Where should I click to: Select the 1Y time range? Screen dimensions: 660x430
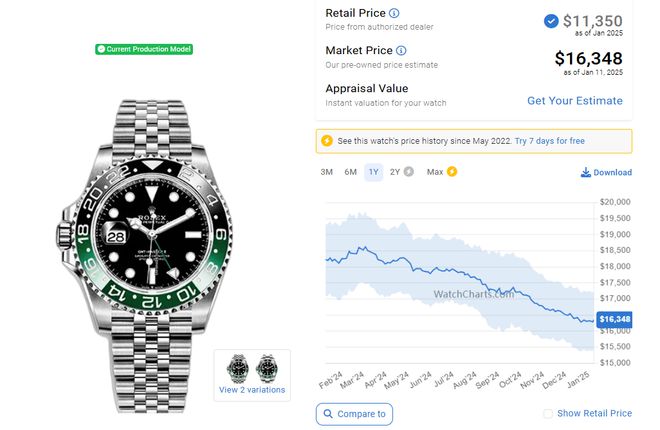[x=374, y=172]
